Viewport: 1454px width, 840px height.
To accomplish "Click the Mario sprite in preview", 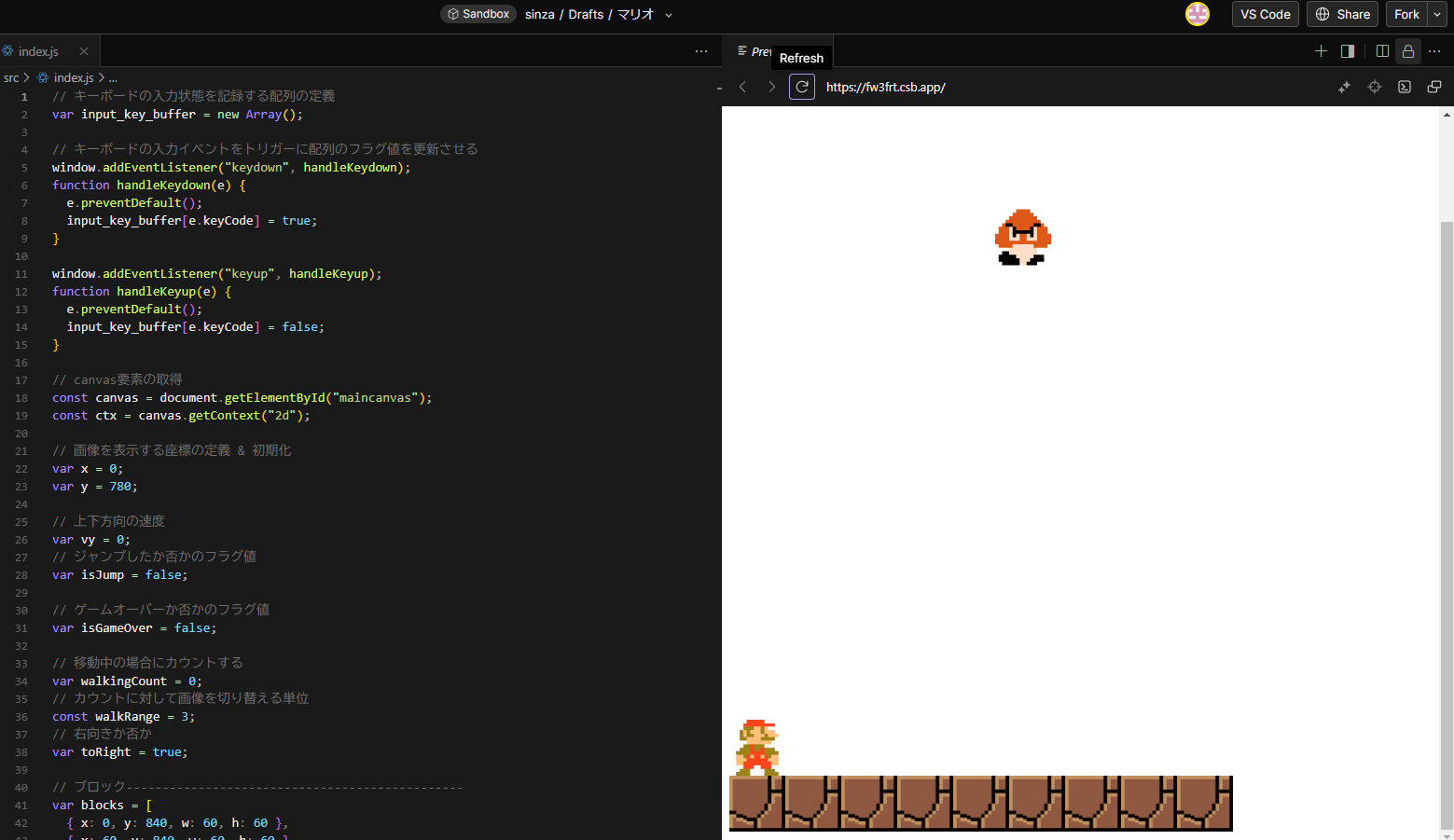I will point(757,747).
